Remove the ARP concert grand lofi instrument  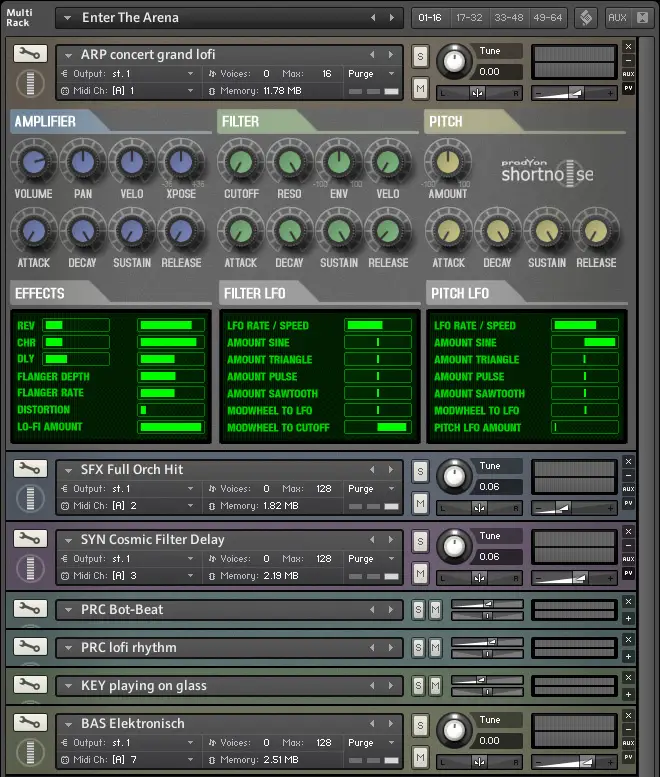(628, 47)
